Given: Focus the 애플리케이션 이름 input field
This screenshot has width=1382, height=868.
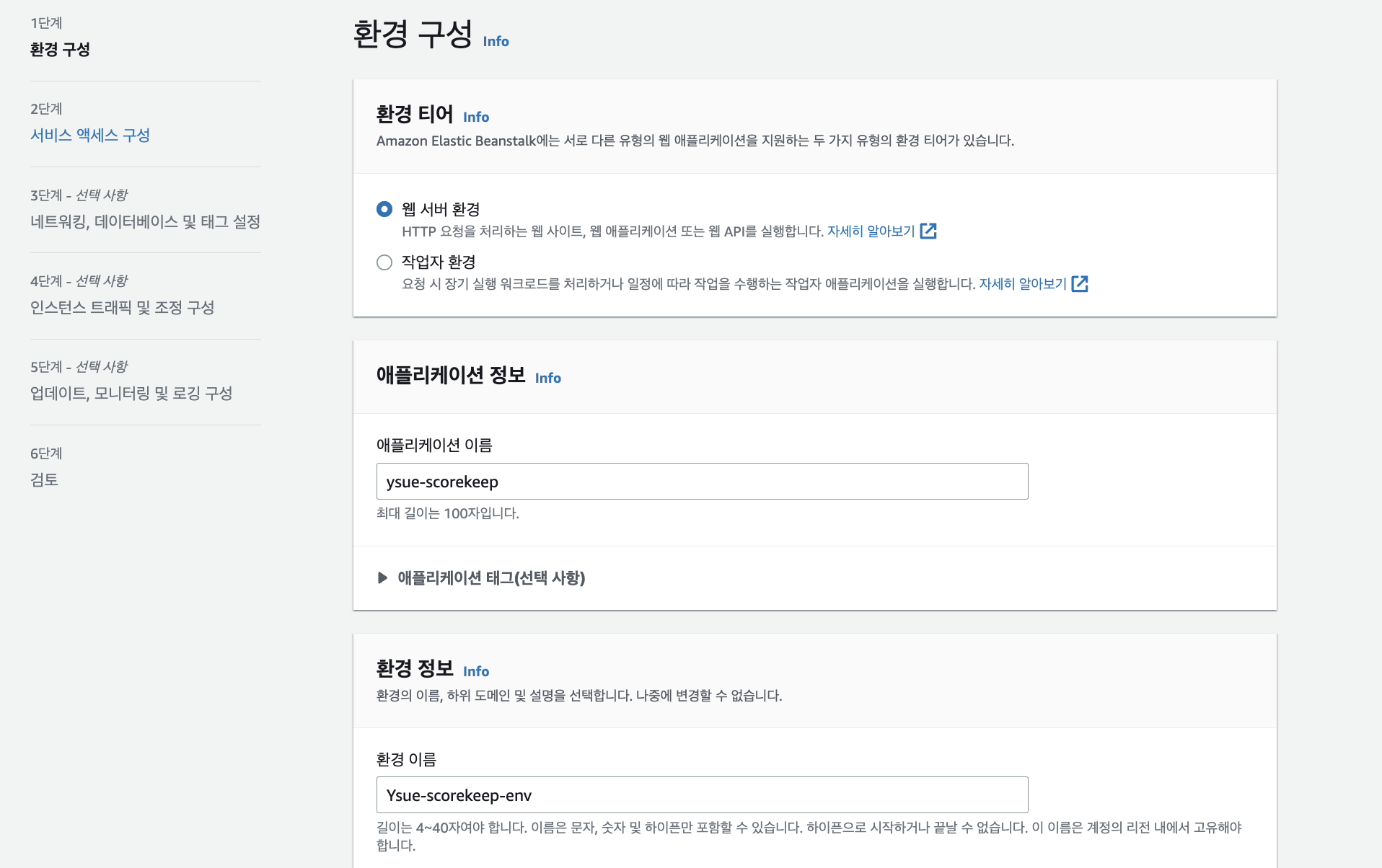Looking at the screenshot, I should coord(703,482).
